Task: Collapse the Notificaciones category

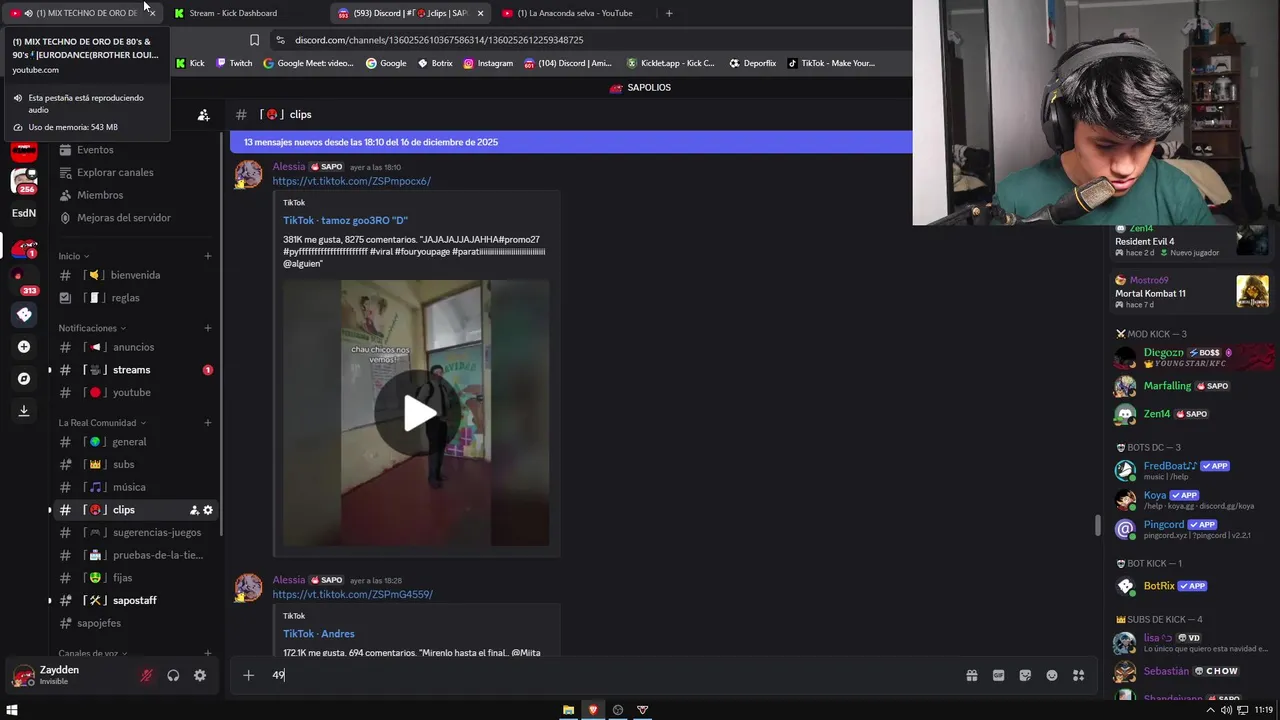Action: click(x=92, y=328)
